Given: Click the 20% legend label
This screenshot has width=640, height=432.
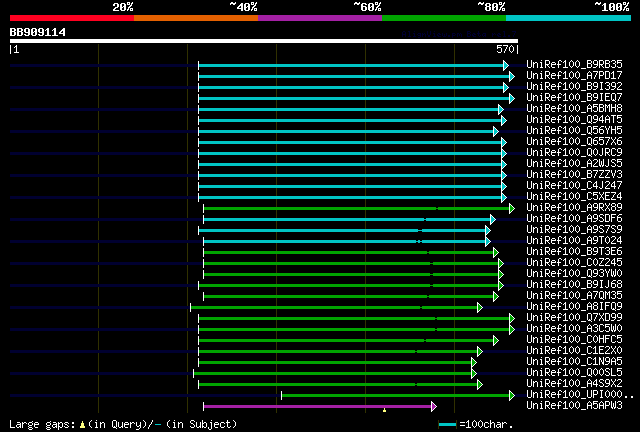Looking at the screenshot, I should coord(123,7).
